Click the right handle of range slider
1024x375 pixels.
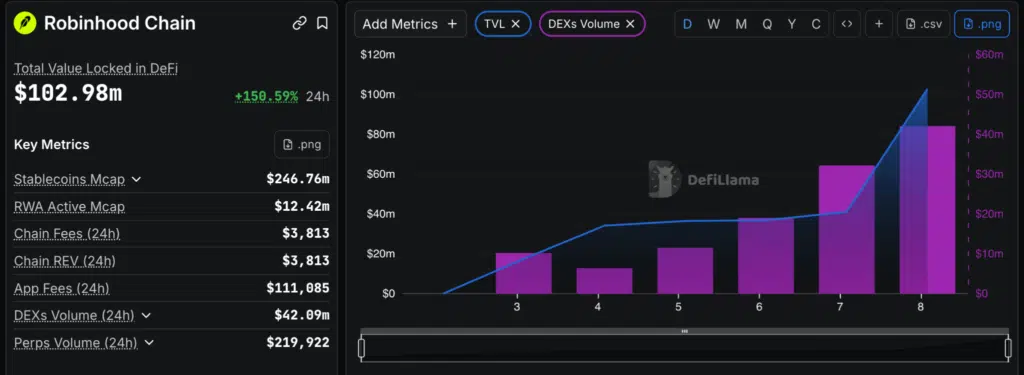click(1007, 348)
